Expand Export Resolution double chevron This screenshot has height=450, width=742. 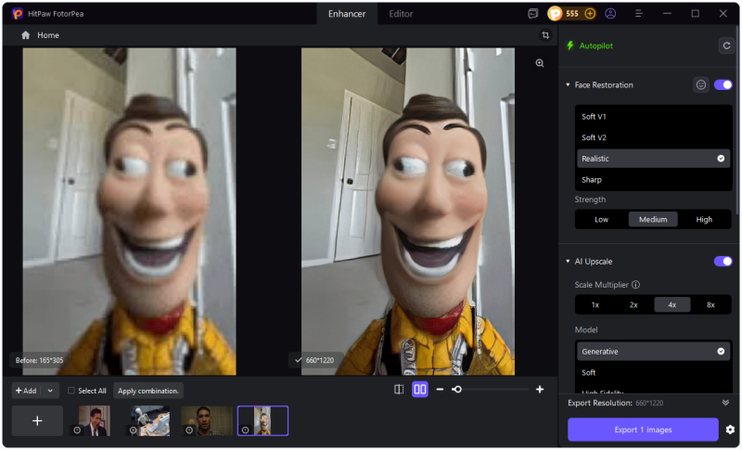[725, 403]
